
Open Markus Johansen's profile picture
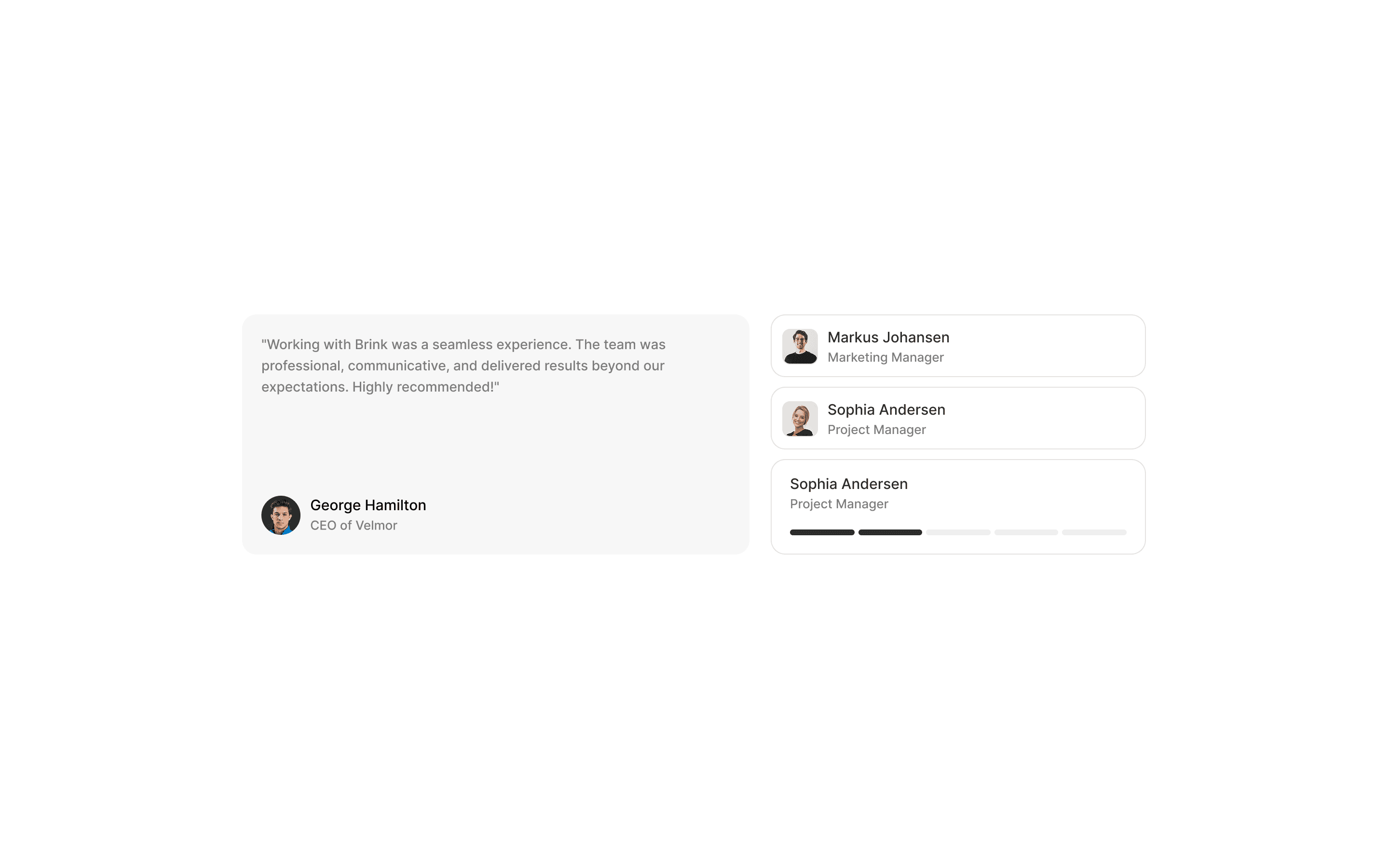800,346
